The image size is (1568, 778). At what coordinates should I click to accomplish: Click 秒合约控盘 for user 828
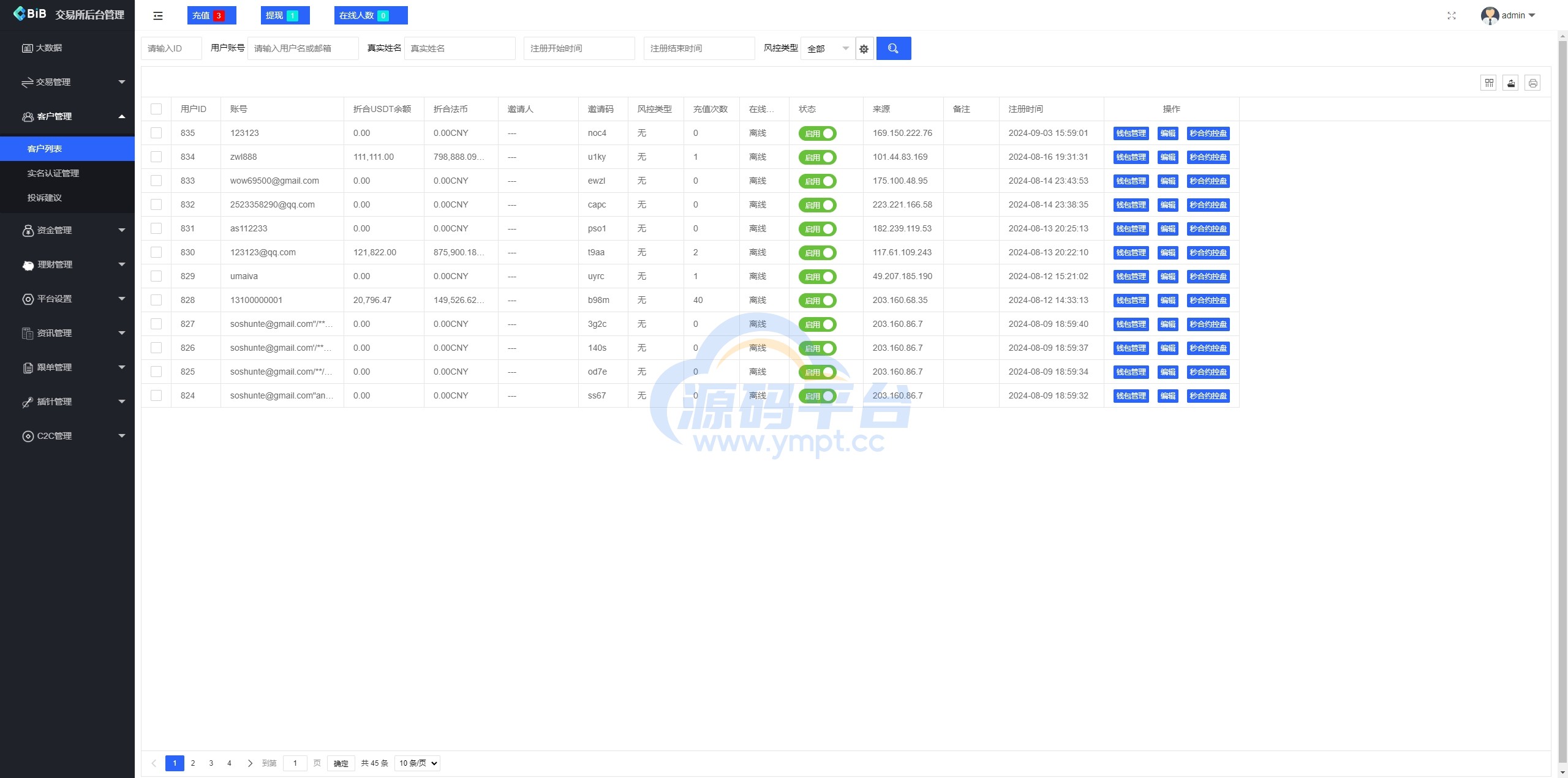click(x=1207, y=301)
